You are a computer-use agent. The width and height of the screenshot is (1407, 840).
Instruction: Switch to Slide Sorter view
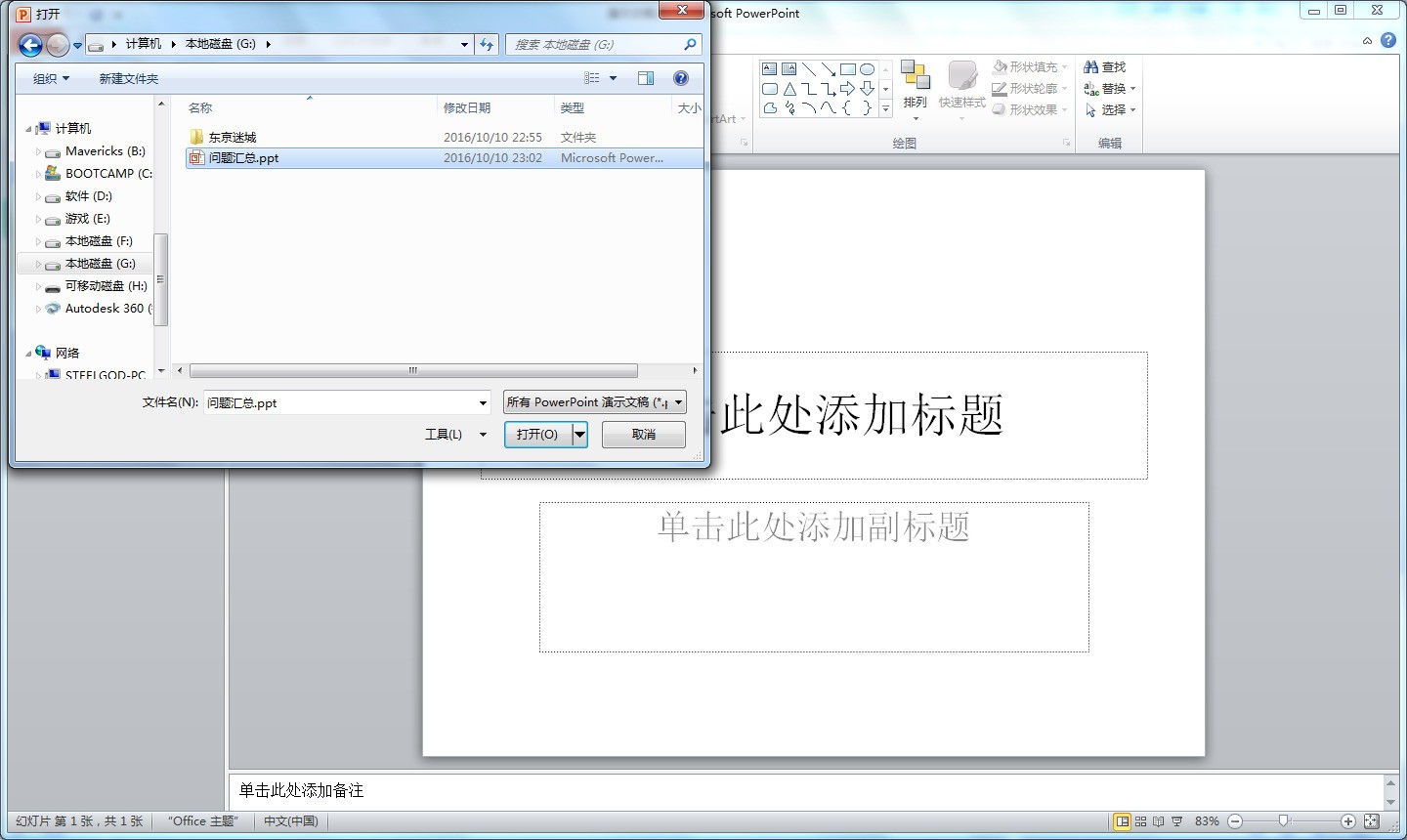pos(1140,821)
